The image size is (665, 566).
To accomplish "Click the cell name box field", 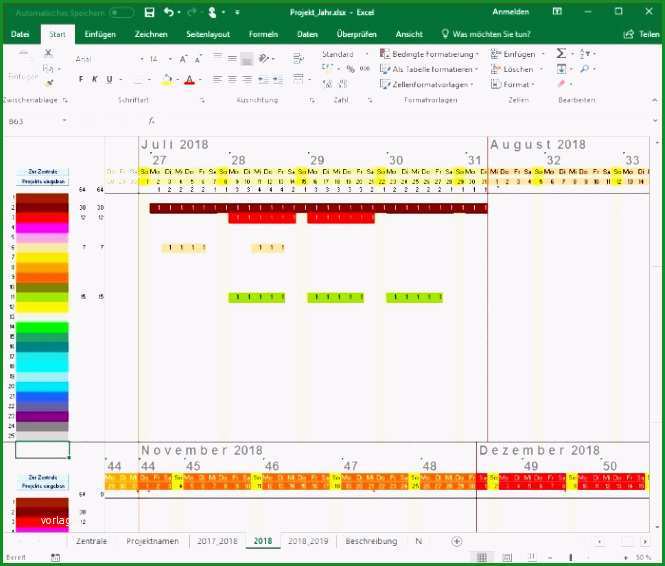I will click(x=37, y=122).
